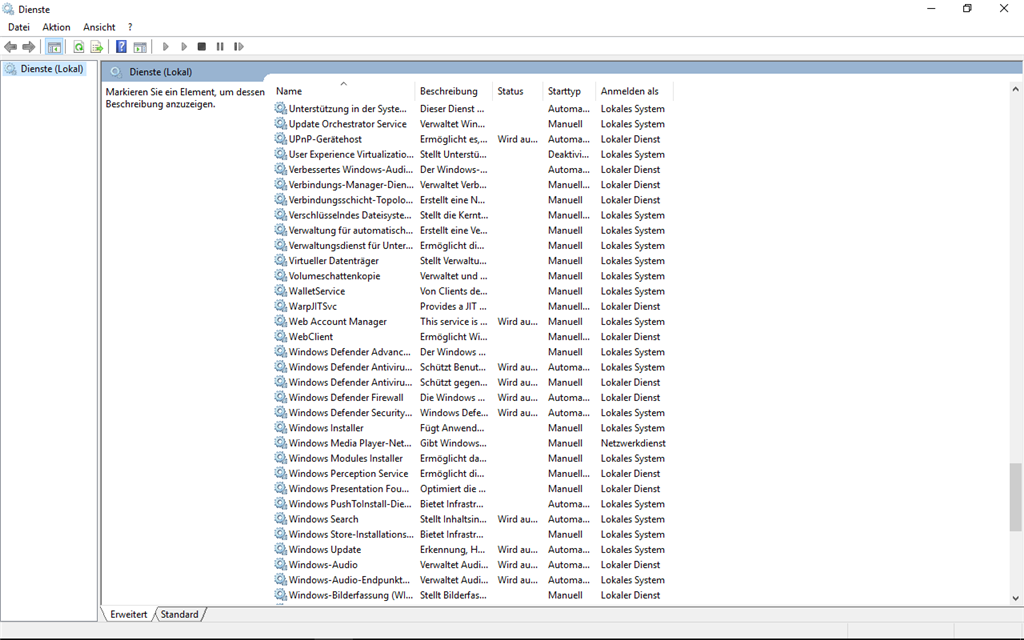The width and height of the screenshot is (1024, 640).
Task: Click the Dienste icon in the title bar
Action: 8,9
